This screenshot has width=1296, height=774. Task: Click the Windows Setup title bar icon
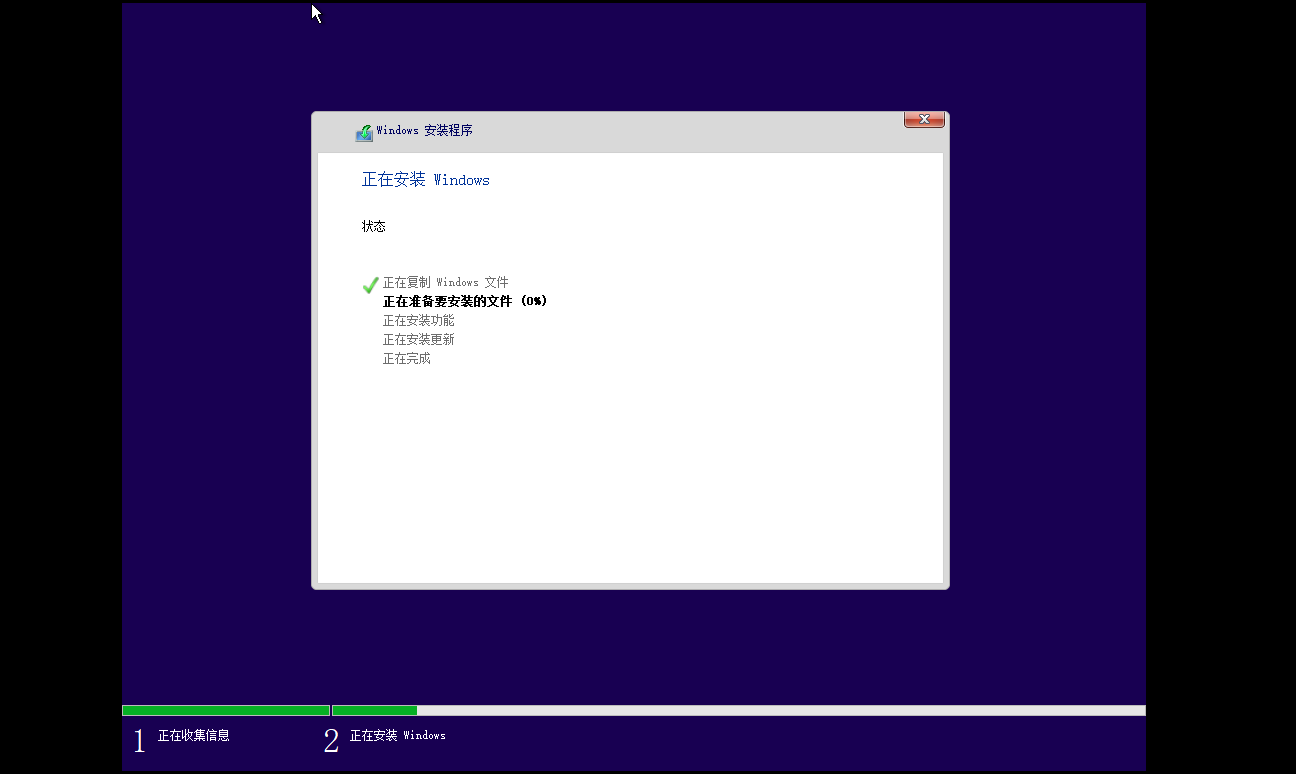(x=364, y=132)
